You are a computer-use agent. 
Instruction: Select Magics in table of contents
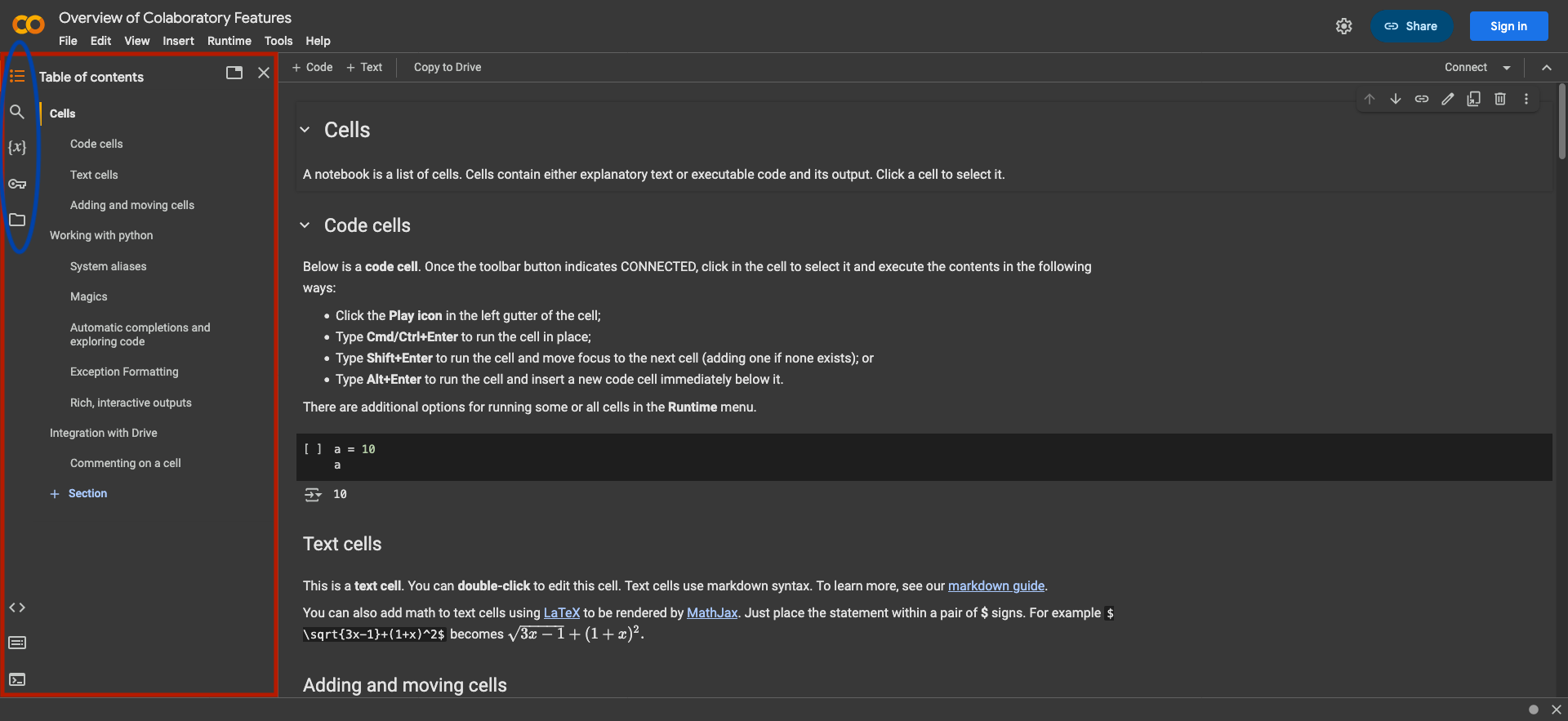[x=89, y=296]
